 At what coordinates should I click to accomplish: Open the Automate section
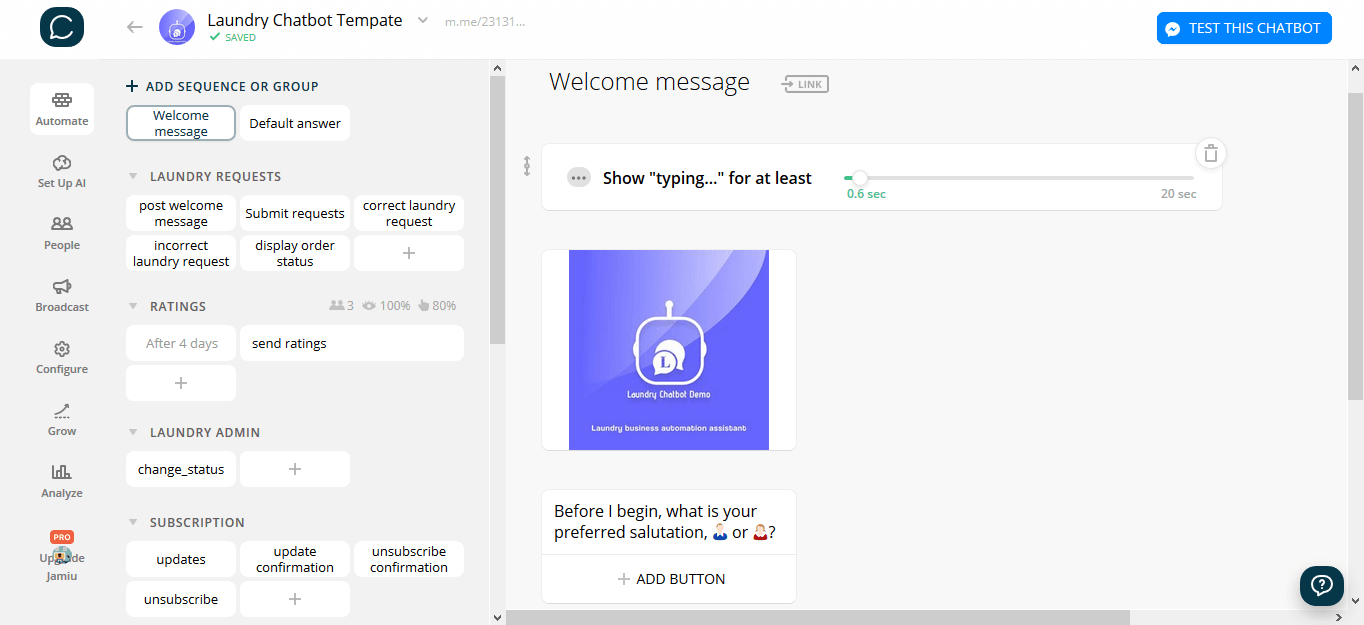tap(62, 109)
